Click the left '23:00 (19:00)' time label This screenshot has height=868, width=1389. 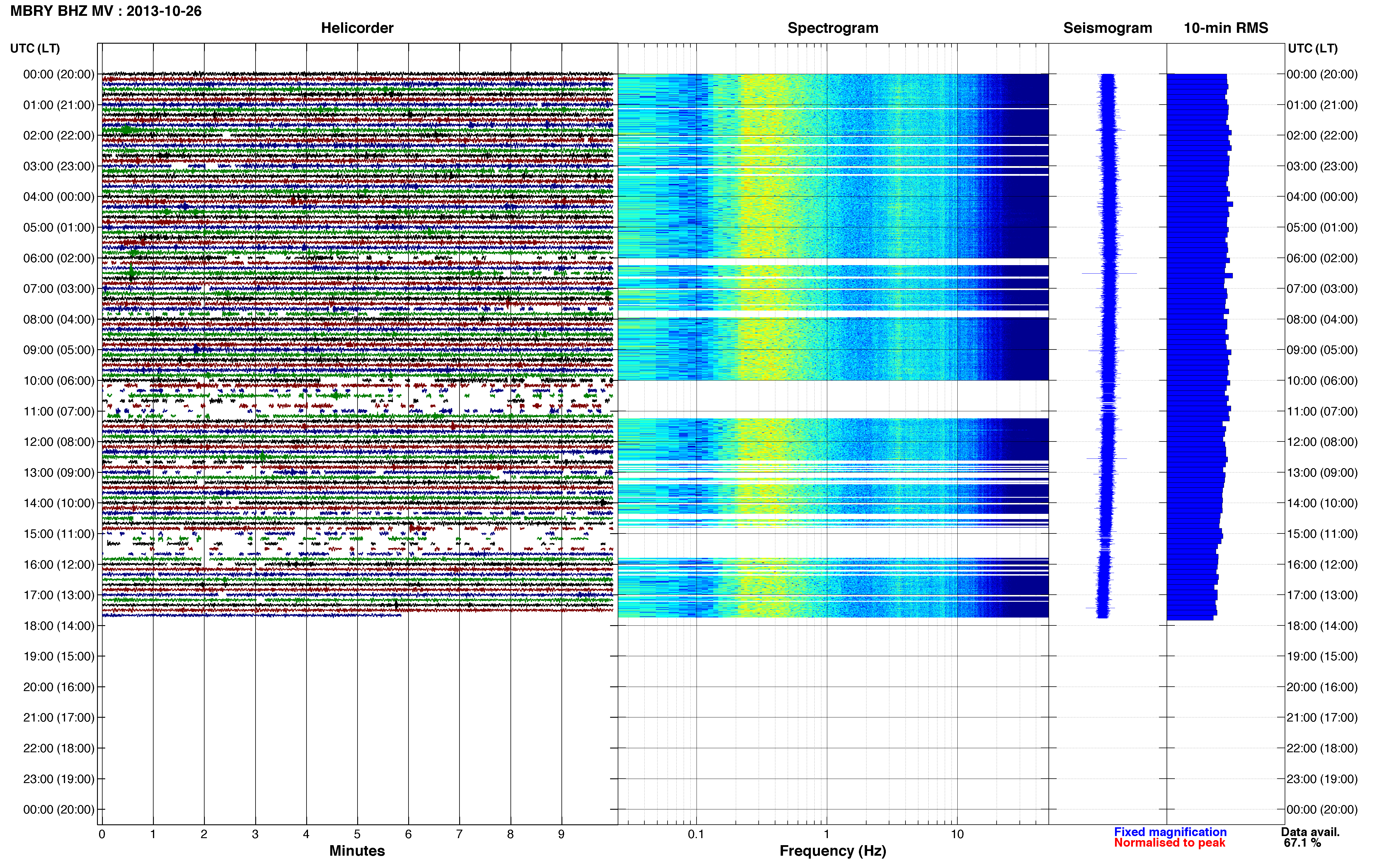coord(59,779)
